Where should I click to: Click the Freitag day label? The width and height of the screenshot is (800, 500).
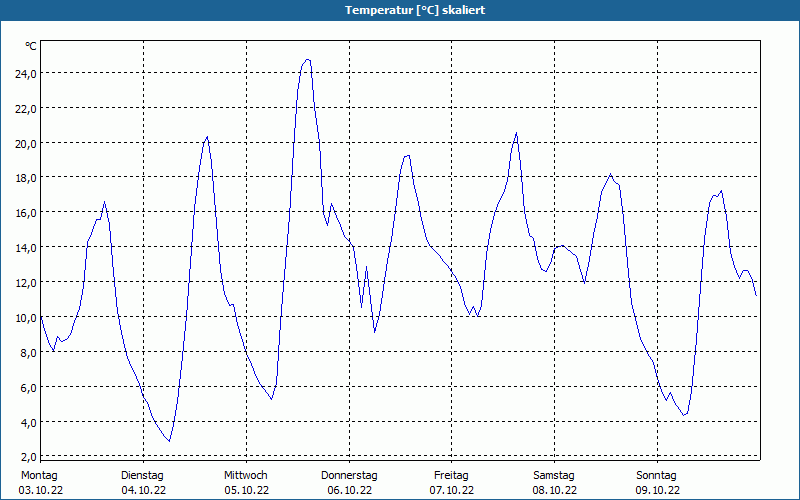click(451, 476)
